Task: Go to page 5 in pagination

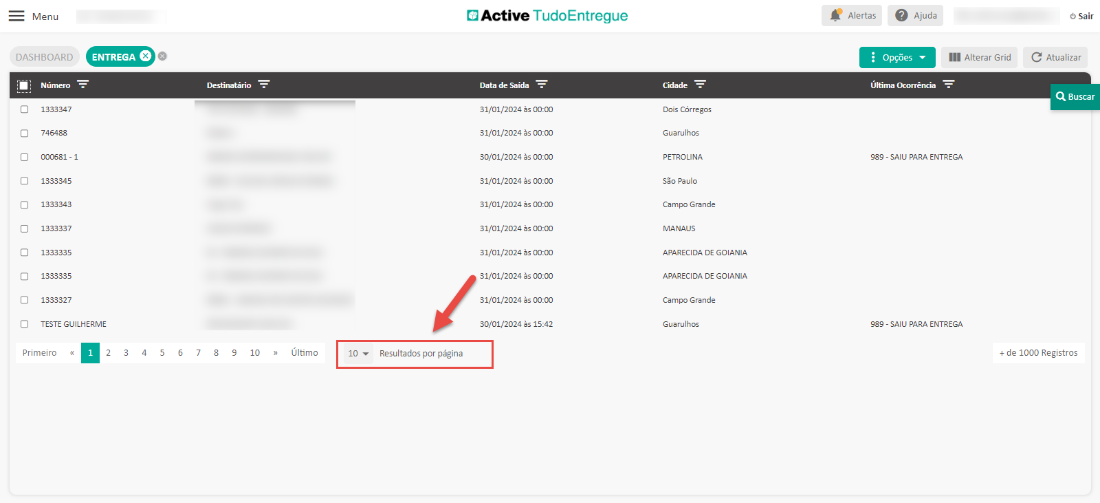Action: pos(162,353)
